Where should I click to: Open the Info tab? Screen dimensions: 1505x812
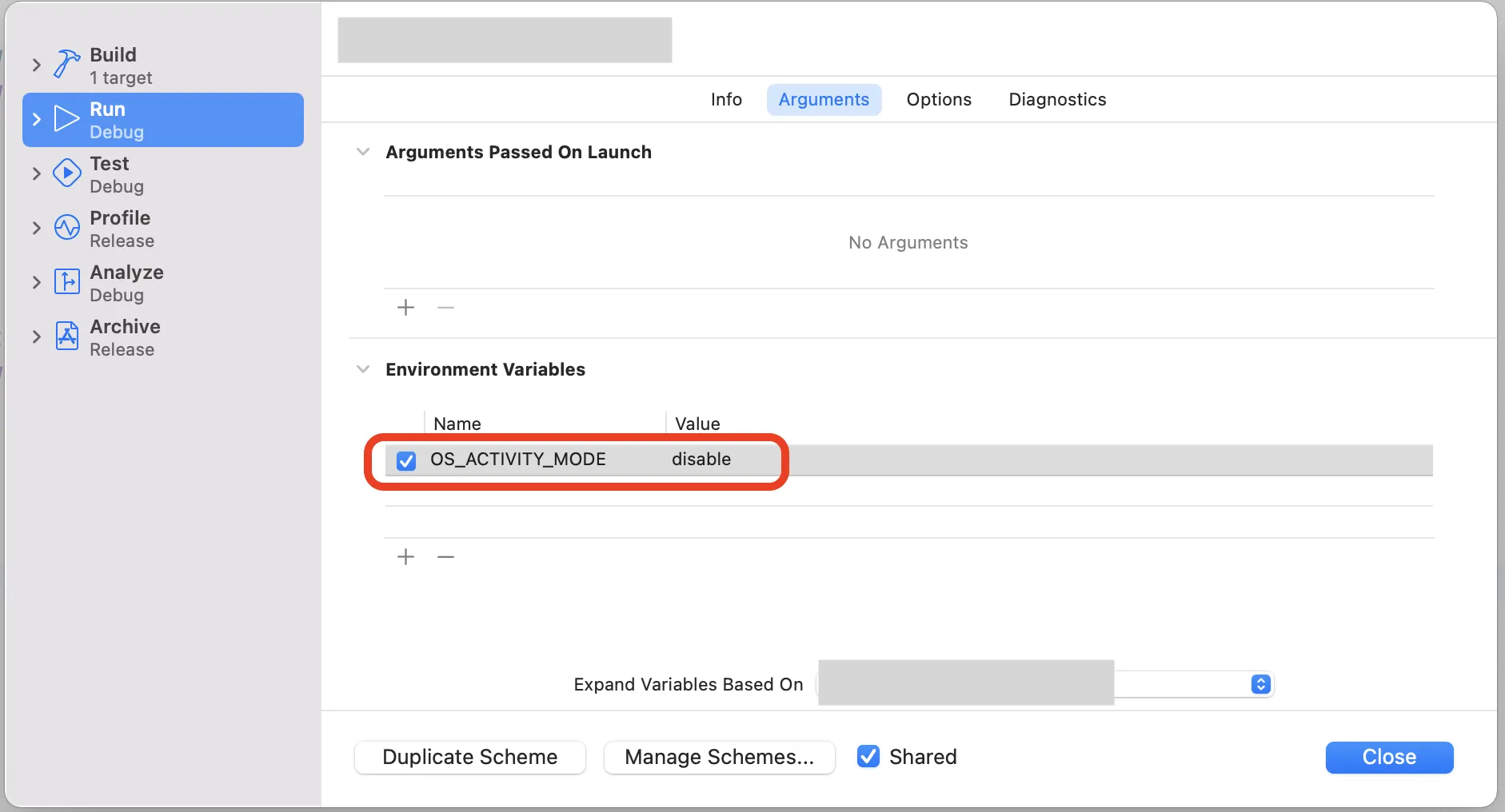pos(726,100)
